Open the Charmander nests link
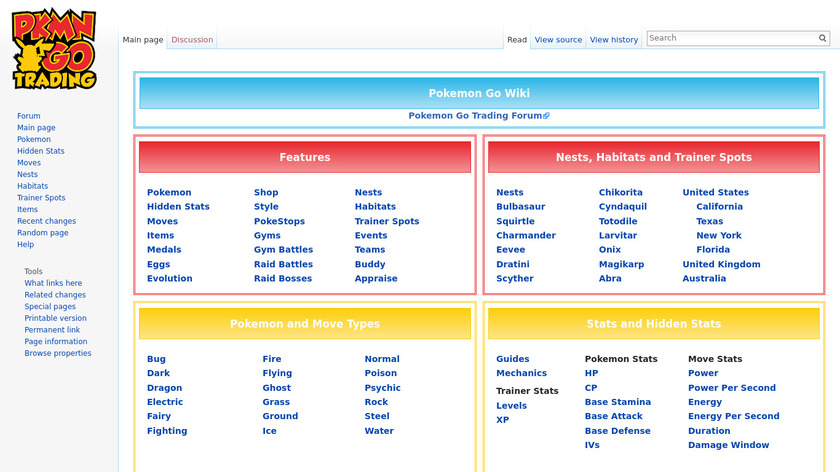Image resolution: width=840 pixels, height=472 pixels. coord(526,236)
